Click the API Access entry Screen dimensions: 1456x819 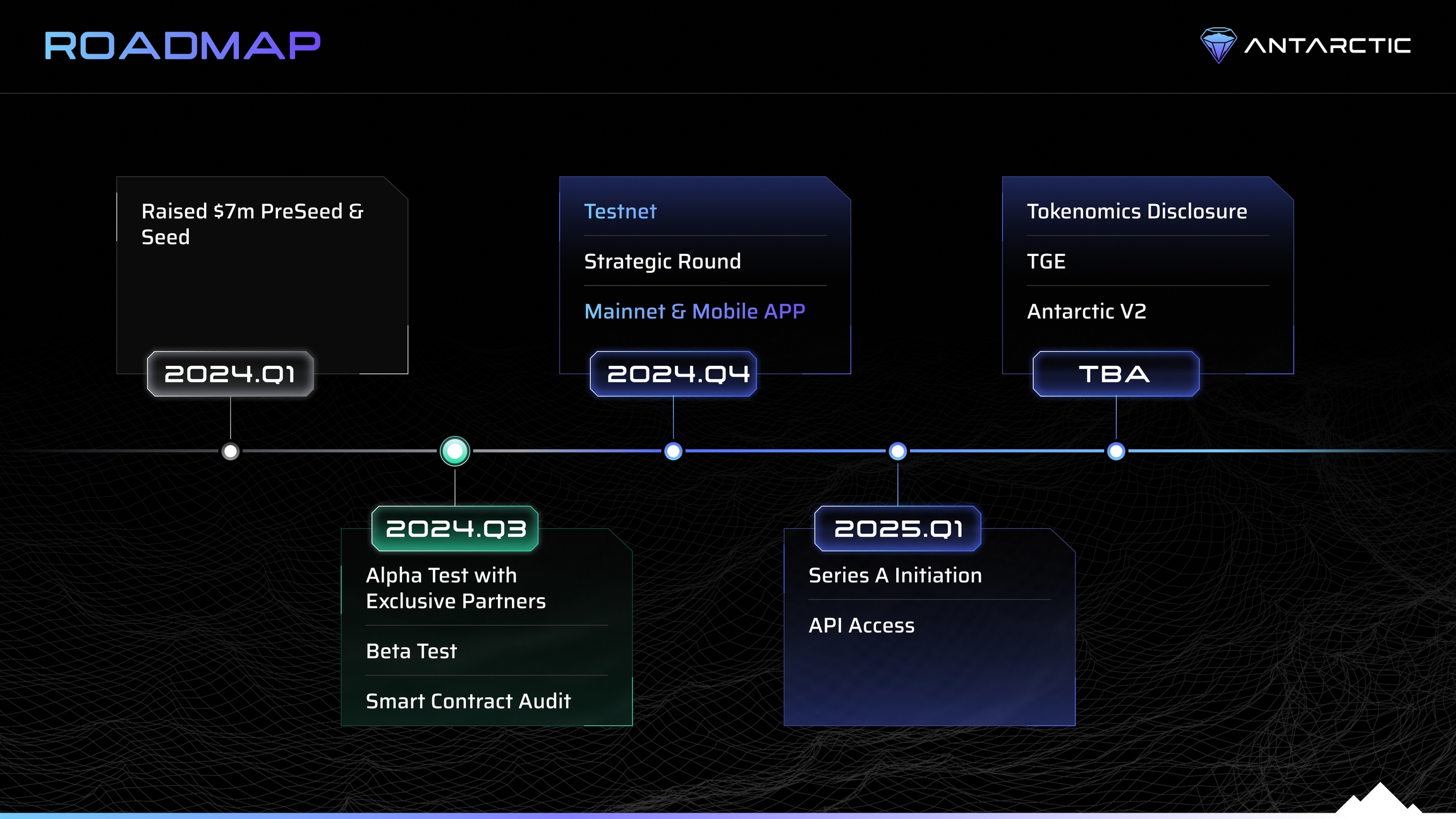861,626
